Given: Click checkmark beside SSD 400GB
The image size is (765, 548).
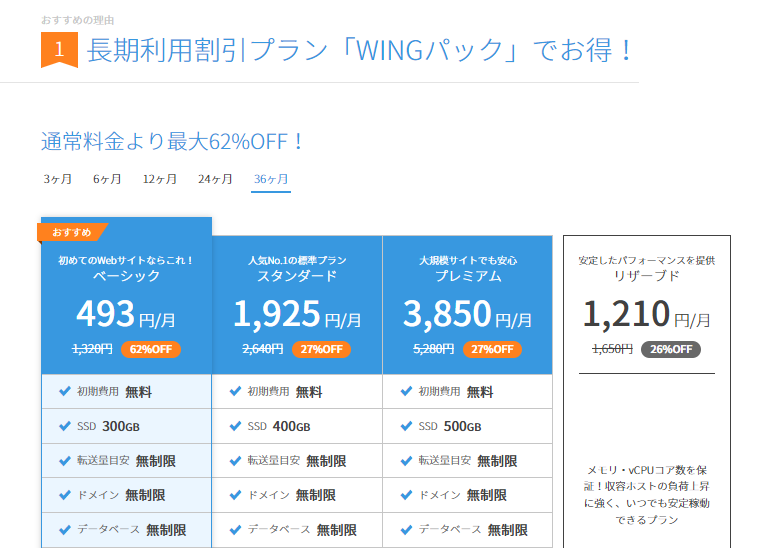Looking at the screenshot, I should coord(235,426).
